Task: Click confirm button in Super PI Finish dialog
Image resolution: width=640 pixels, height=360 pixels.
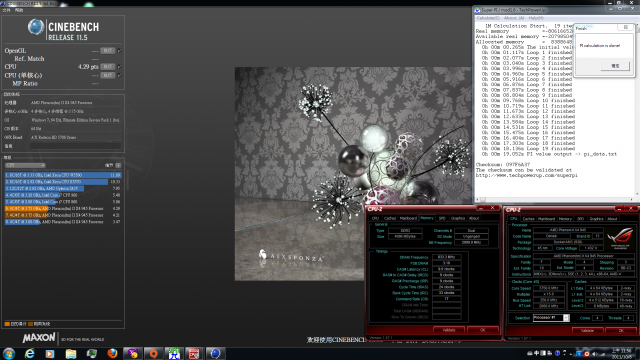Action: click(x=615, y=66)
